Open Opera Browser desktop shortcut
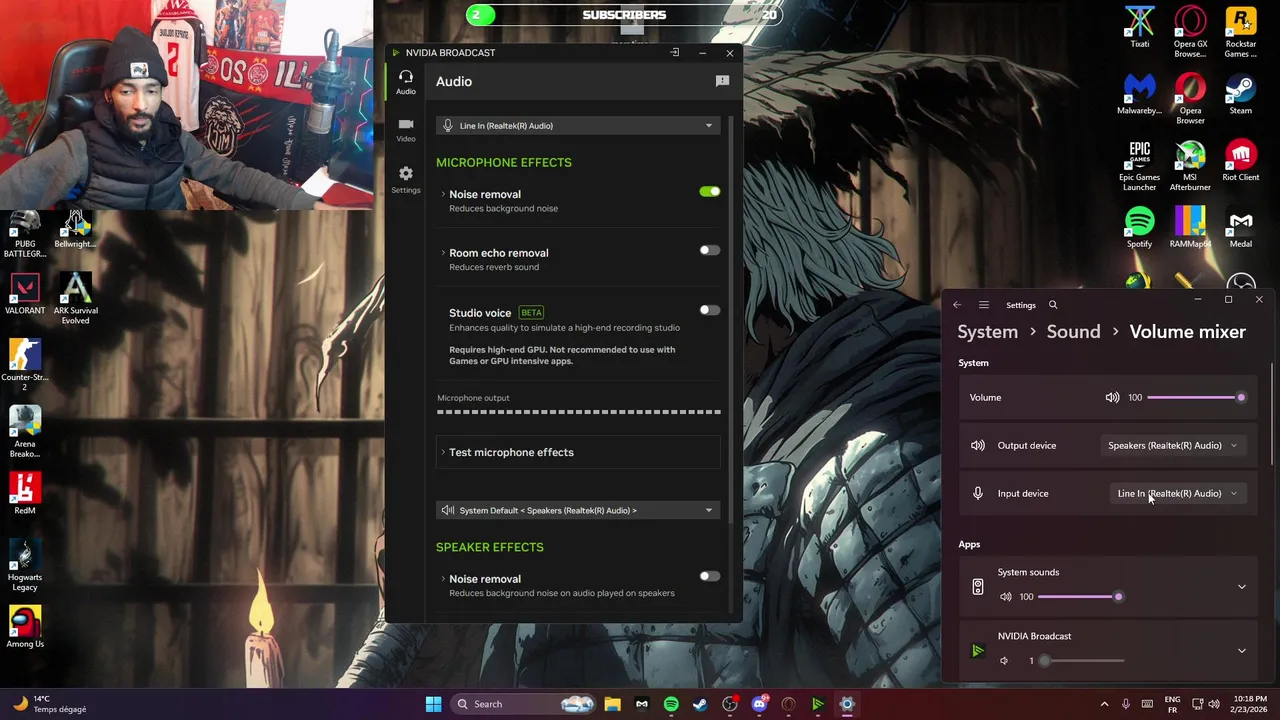The width and height of the screenshot is (1280, 720). (x=1190, y=99)
